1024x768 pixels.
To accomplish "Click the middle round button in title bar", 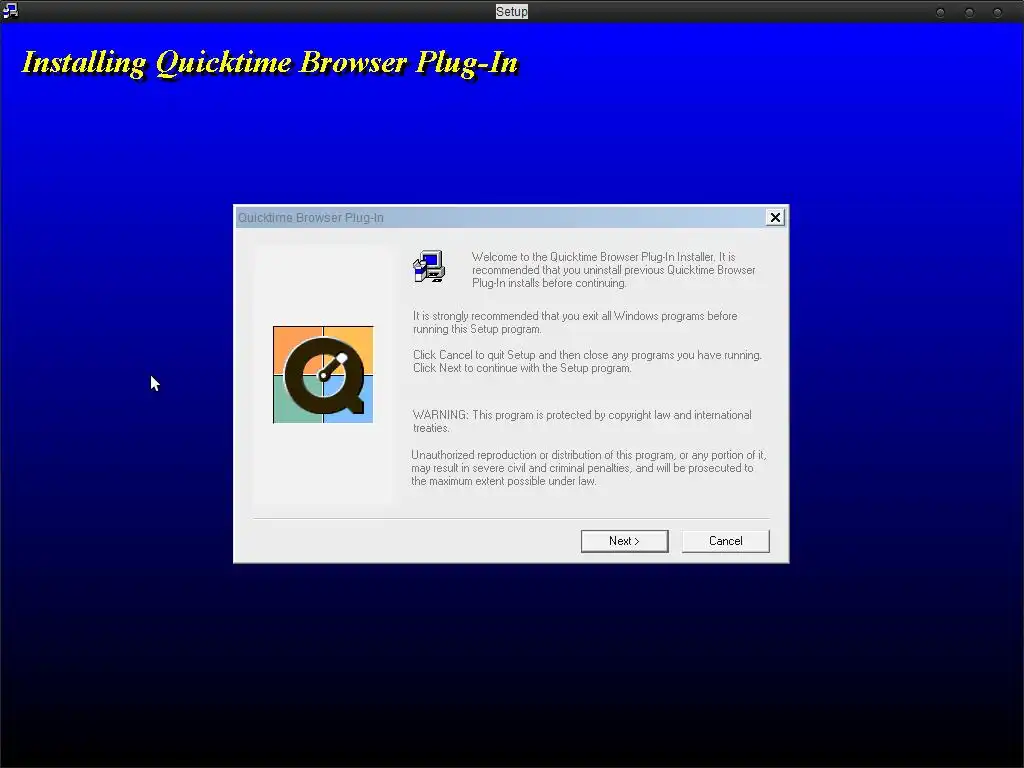I will pyautogui.click(x=969, y=12).
